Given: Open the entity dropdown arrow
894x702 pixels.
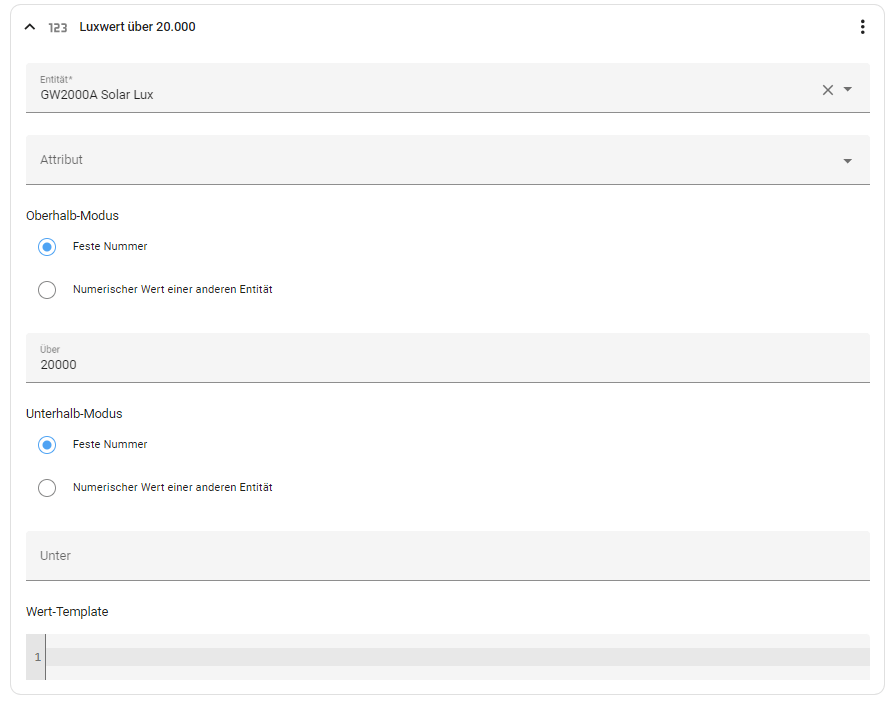Looking at the screenshot, I should point(848,89).
